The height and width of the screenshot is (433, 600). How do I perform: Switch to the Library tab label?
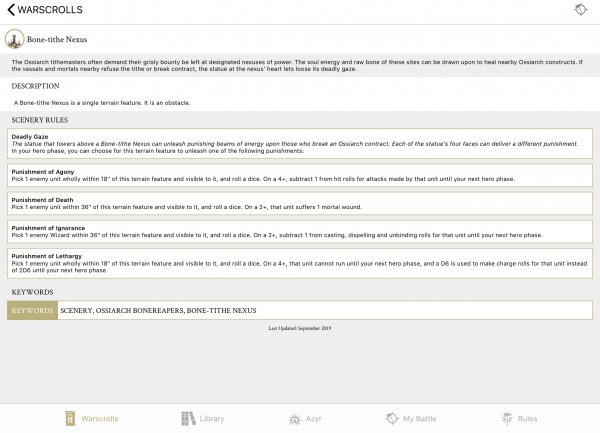[211, 418]
